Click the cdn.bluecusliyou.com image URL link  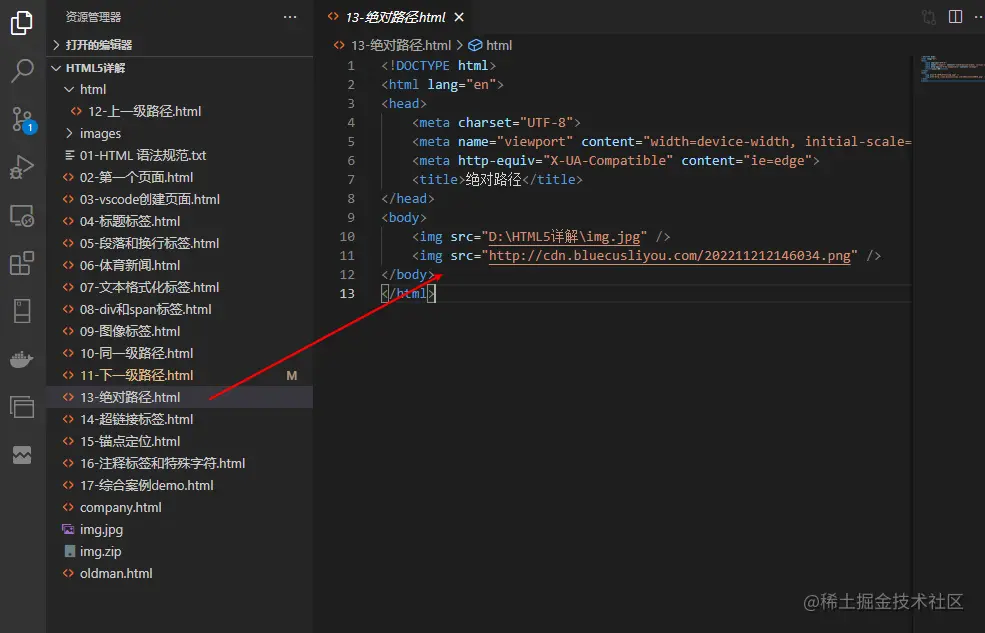coord(670,256)
